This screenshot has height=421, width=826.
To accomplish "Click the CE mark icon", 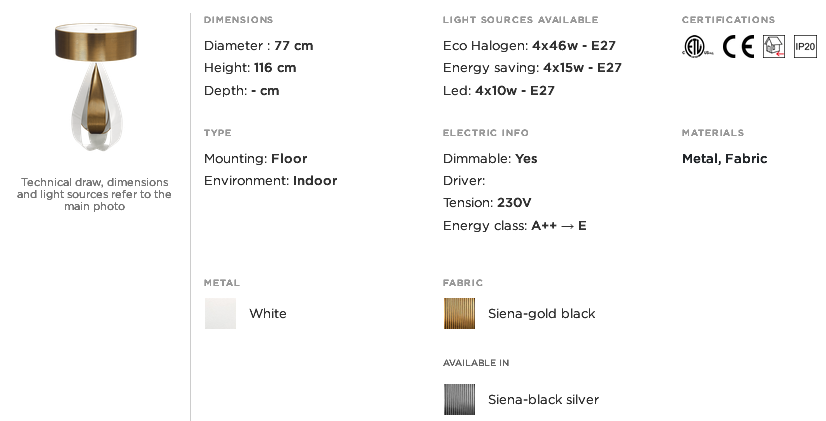I will tap(738, 46).
